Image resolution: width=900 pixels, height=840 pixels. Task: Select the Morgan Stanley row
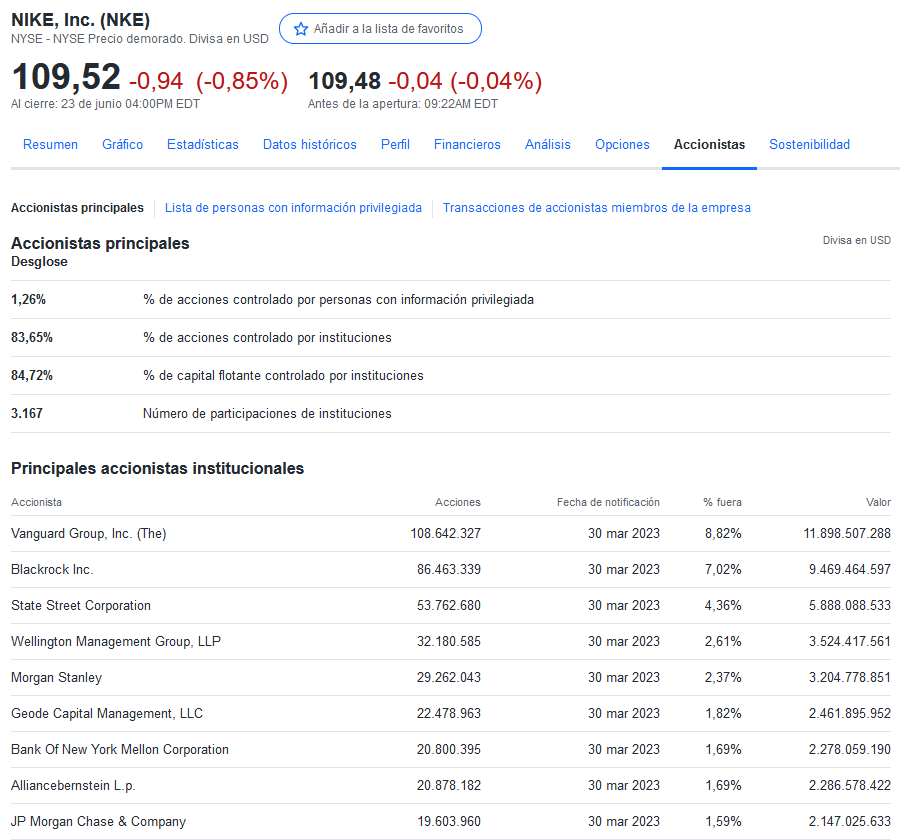tap(451, 678)
